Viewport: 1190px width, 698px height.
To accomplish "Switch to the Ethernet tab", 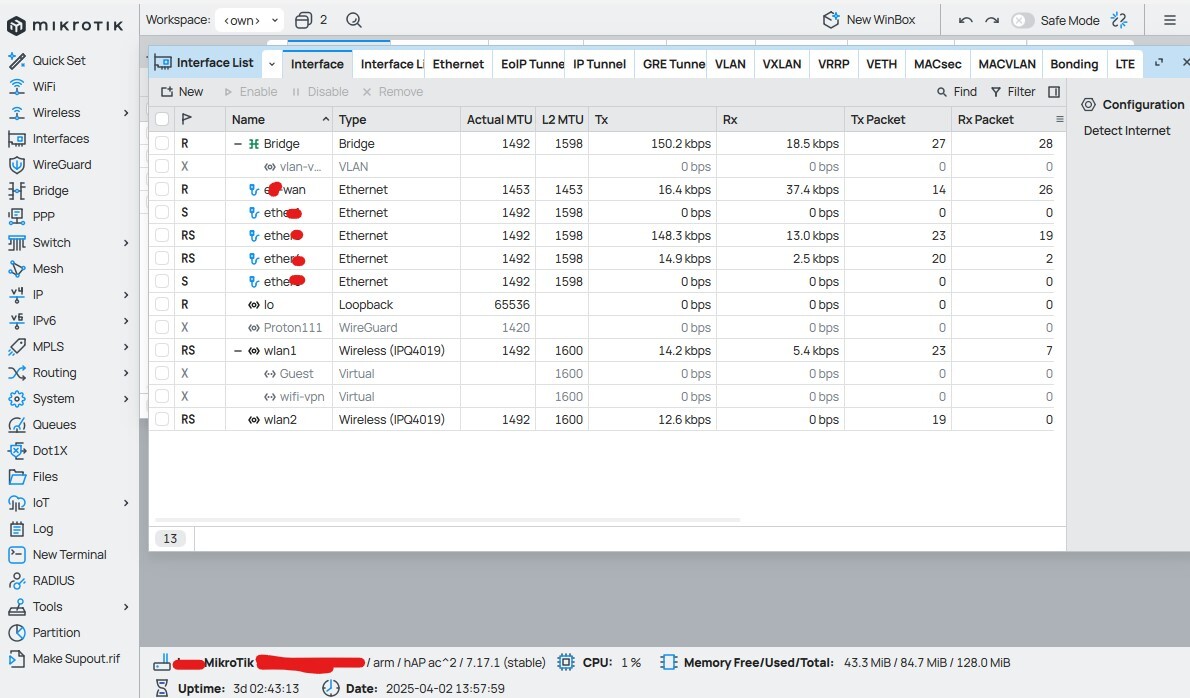I will [458, 64].
